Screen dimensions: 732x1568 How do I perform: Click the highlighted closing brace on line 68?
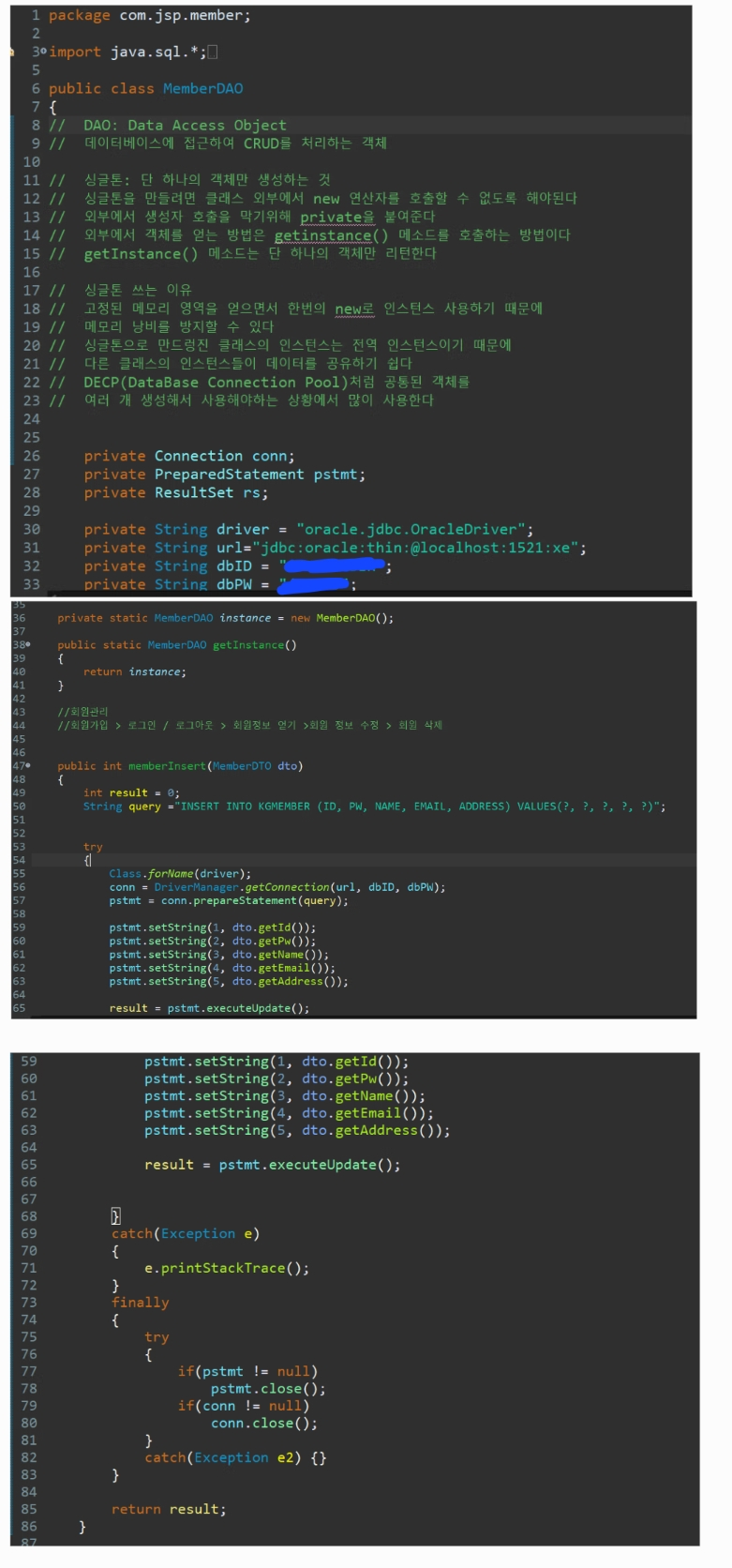116,1216
